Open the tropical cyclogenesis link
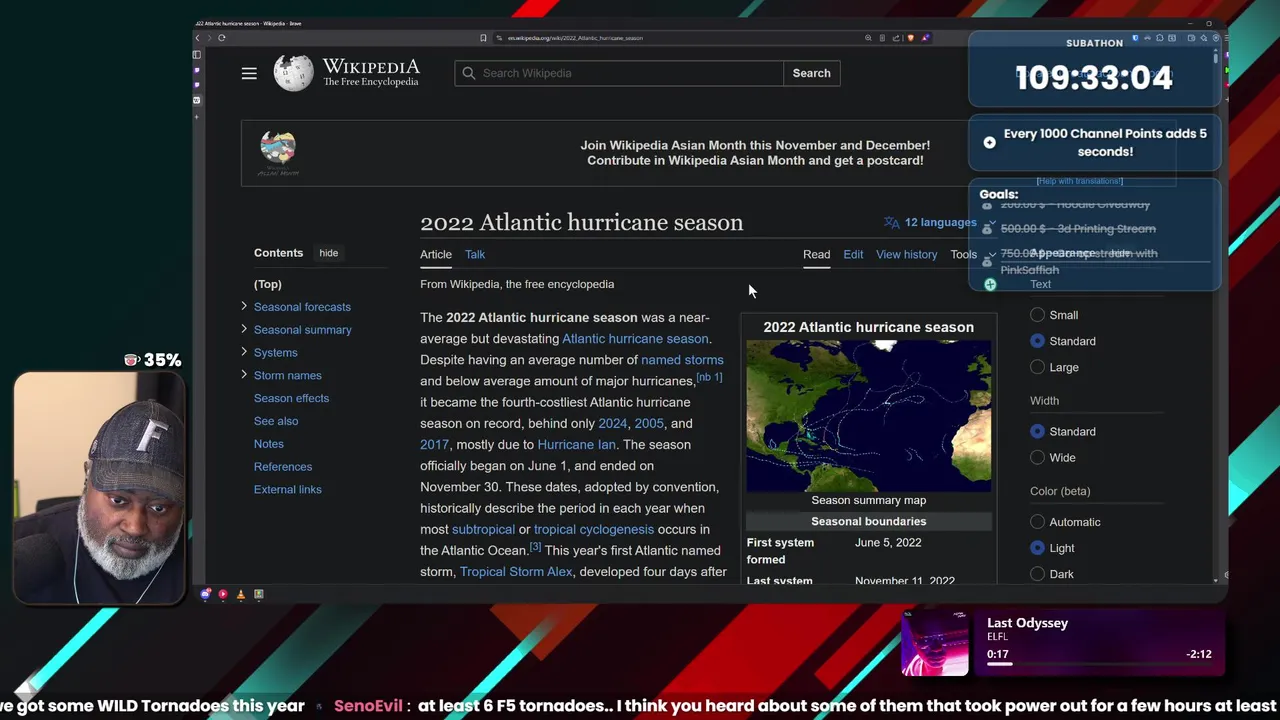Viewport: 1280px width, 720px height. tap(594, 529)
